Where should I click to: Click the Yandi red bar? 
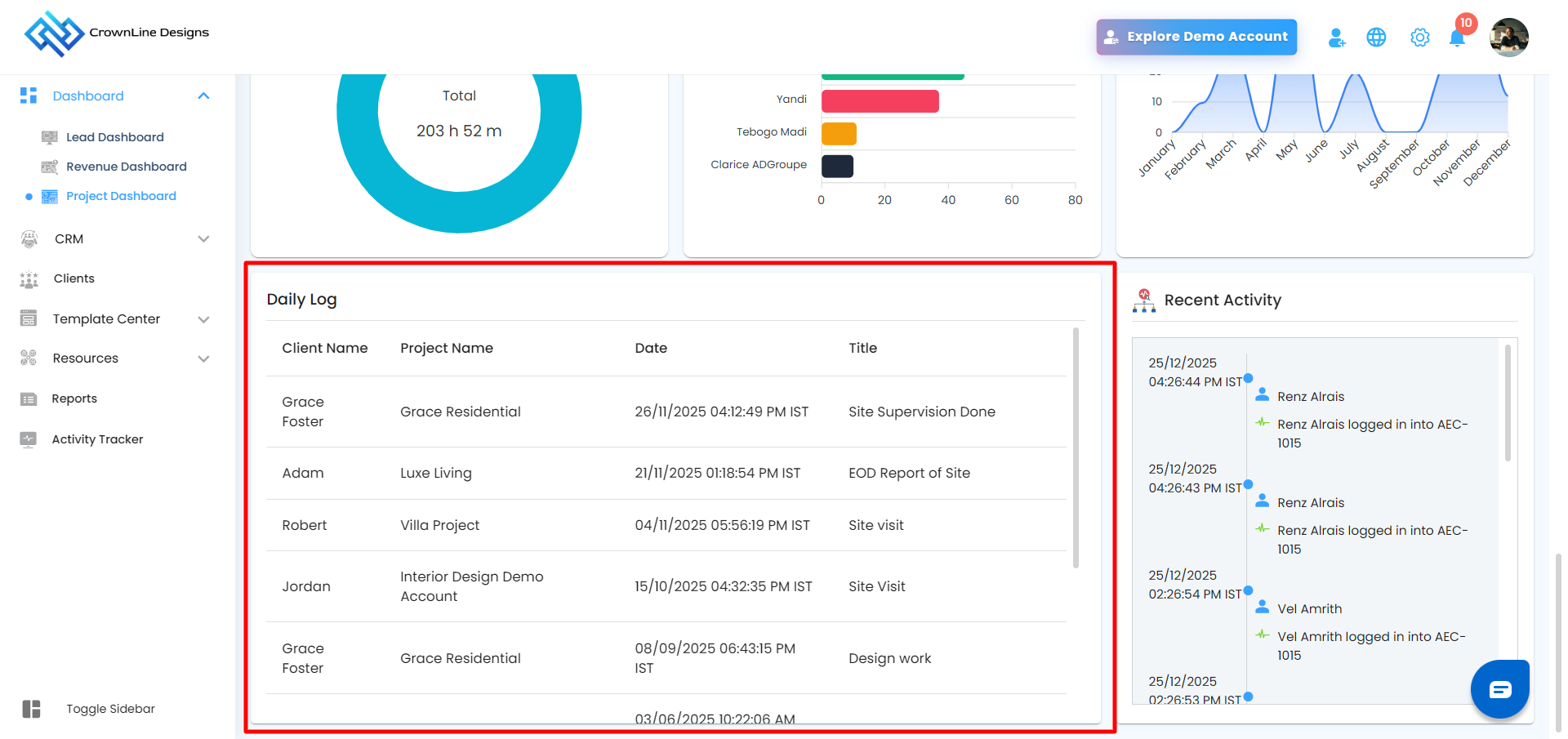[x=880, y=101]
